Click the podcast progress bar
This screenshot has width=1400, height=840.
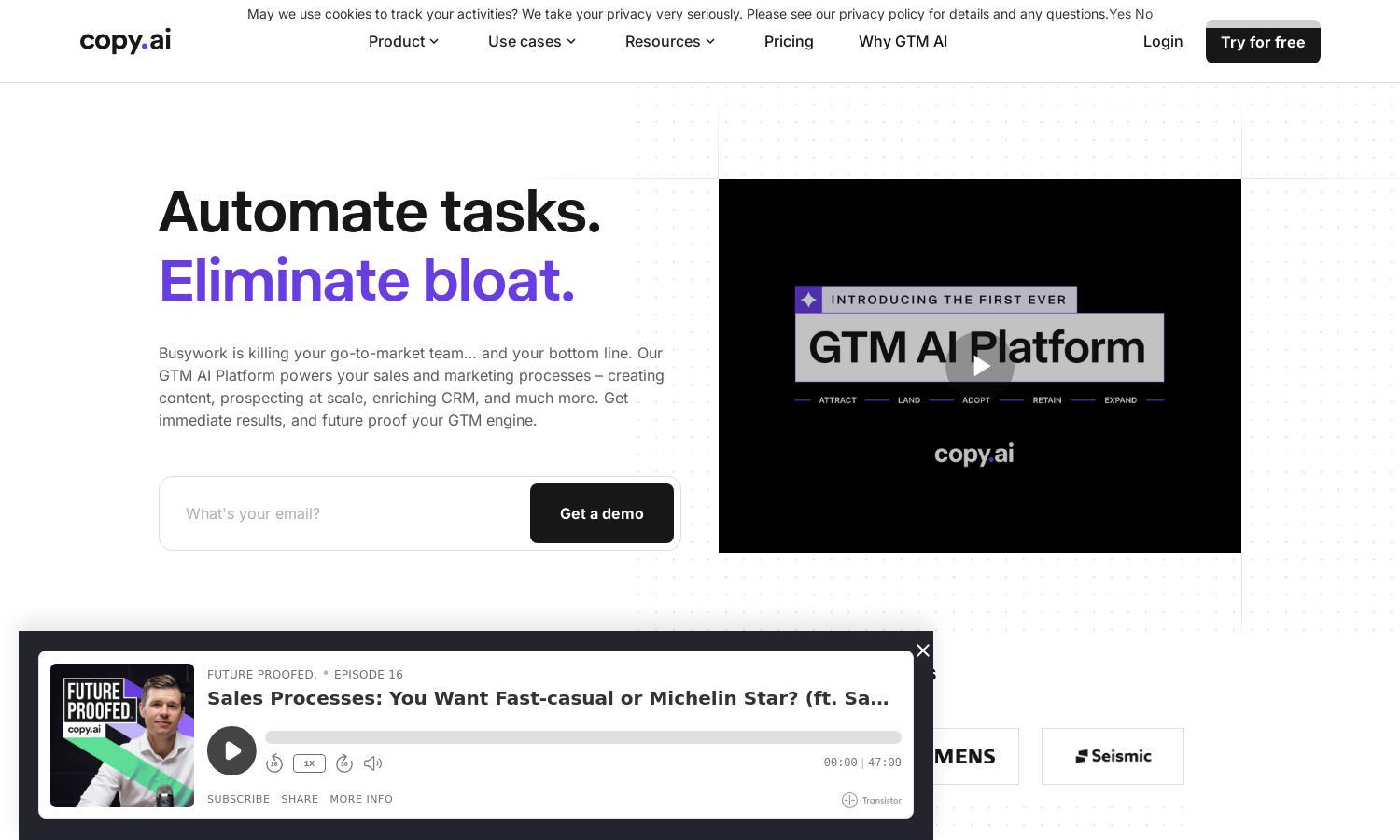coord(583,737)
